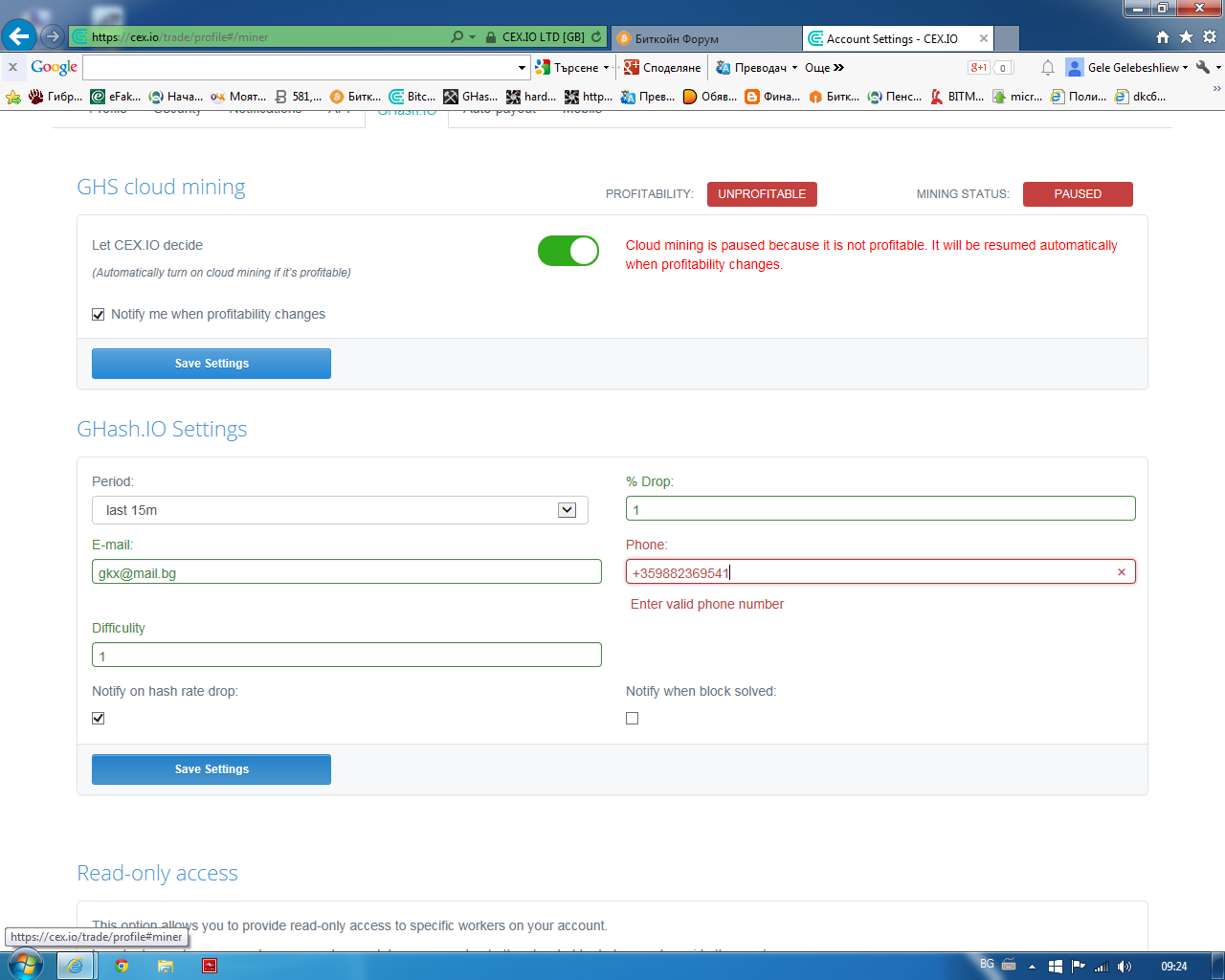Expand the Google toolbar search box dropdown

pyautogui.click(x=522, y=68)
